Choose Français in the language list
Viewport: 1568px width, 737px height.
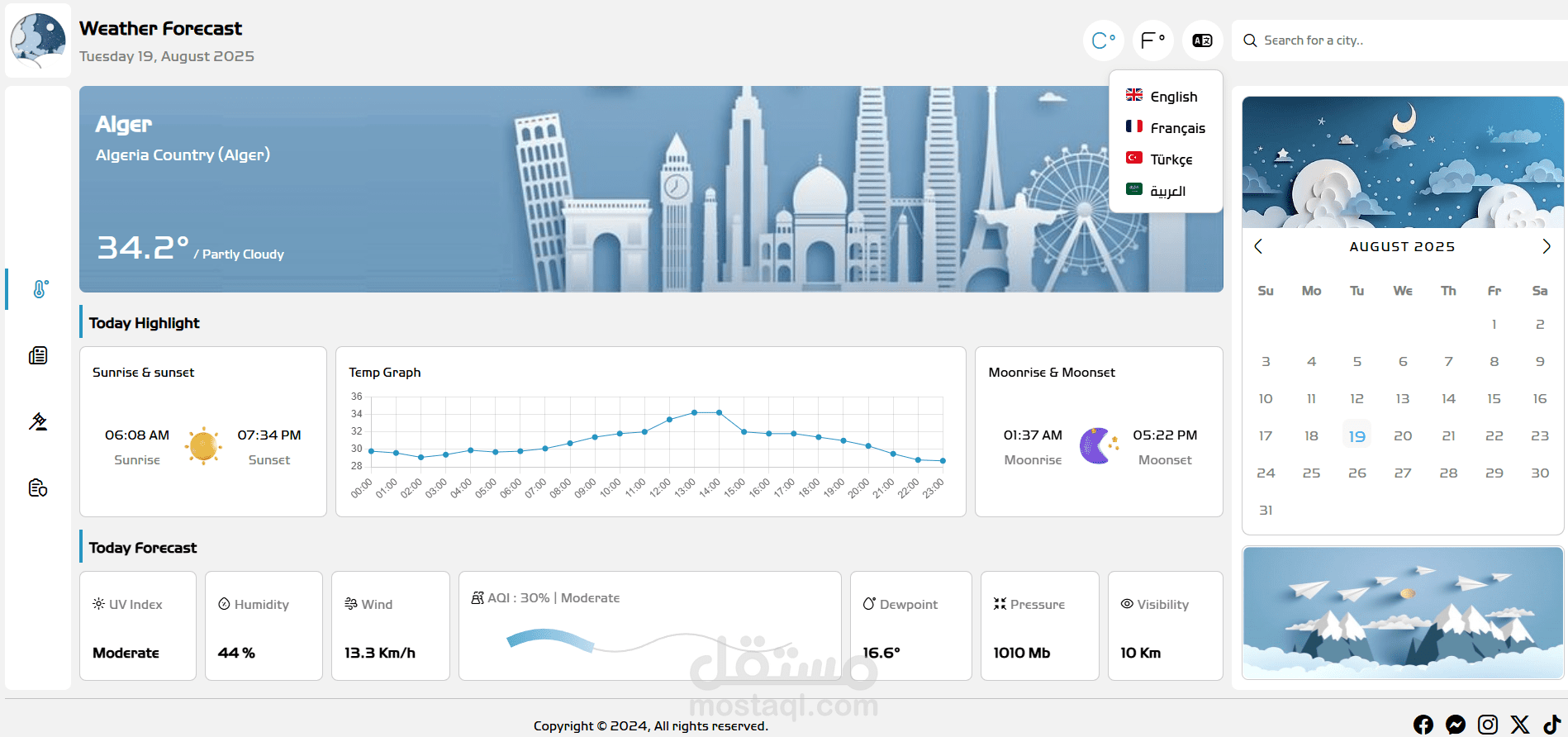[1165, 128]
